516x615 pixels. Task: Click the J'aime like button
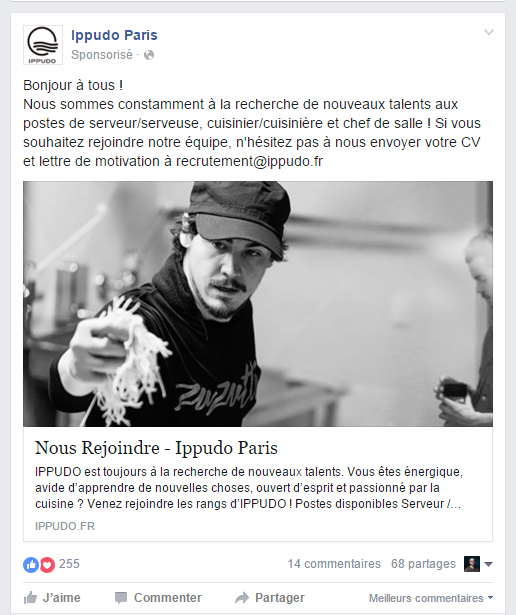pos(52,598)
